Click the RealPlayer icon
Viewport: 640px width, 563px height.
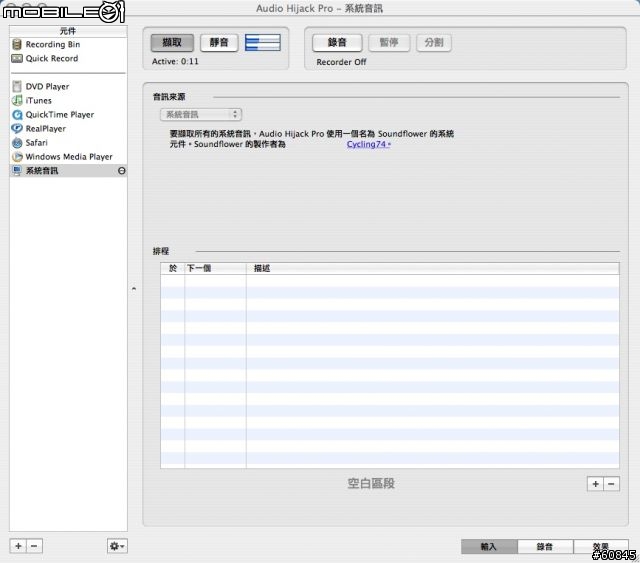(17, 129)
